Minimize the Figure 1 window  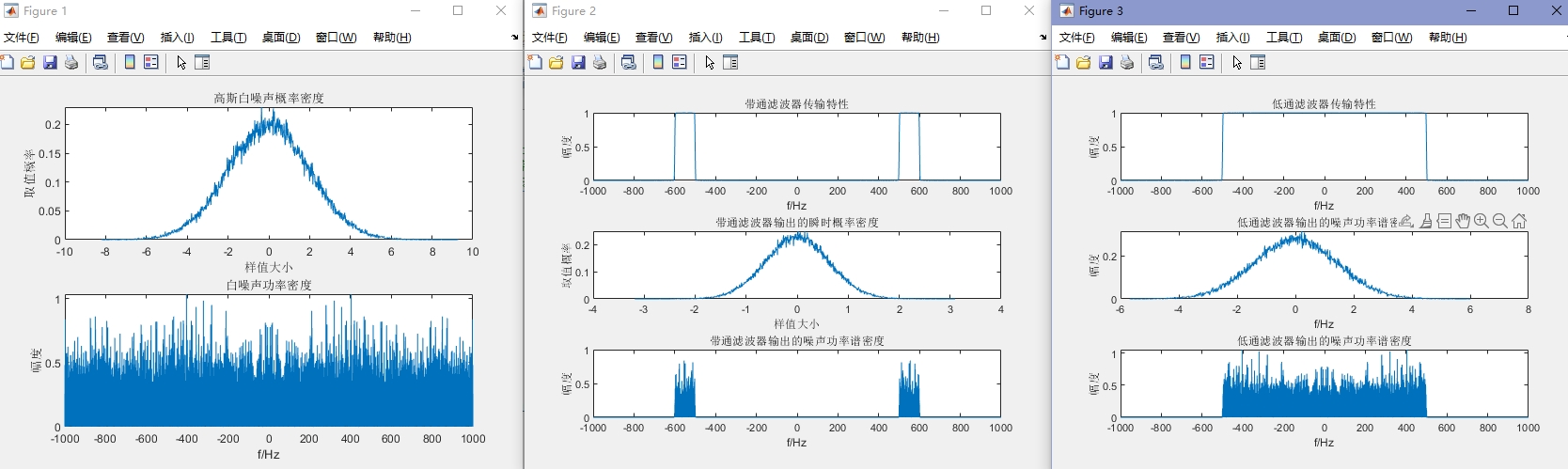(416, 10)
